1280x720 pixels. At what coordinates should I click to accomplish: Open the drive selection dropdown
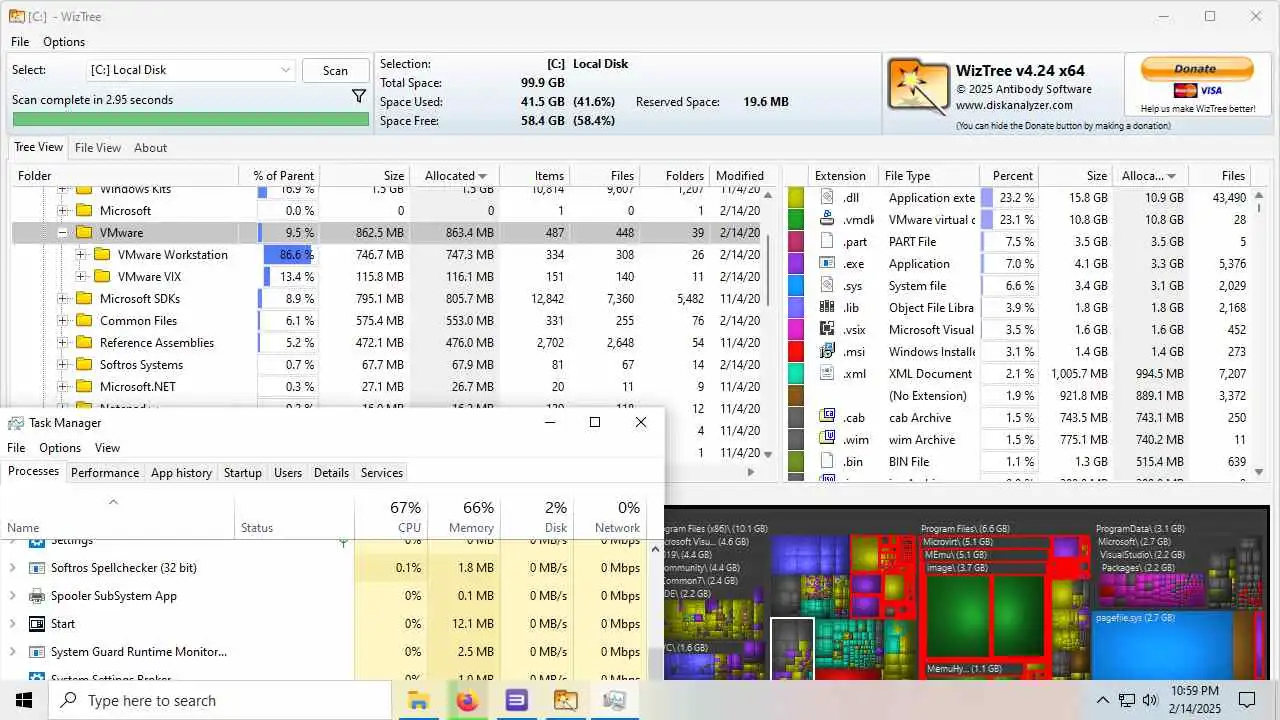[x=190, y=70]
